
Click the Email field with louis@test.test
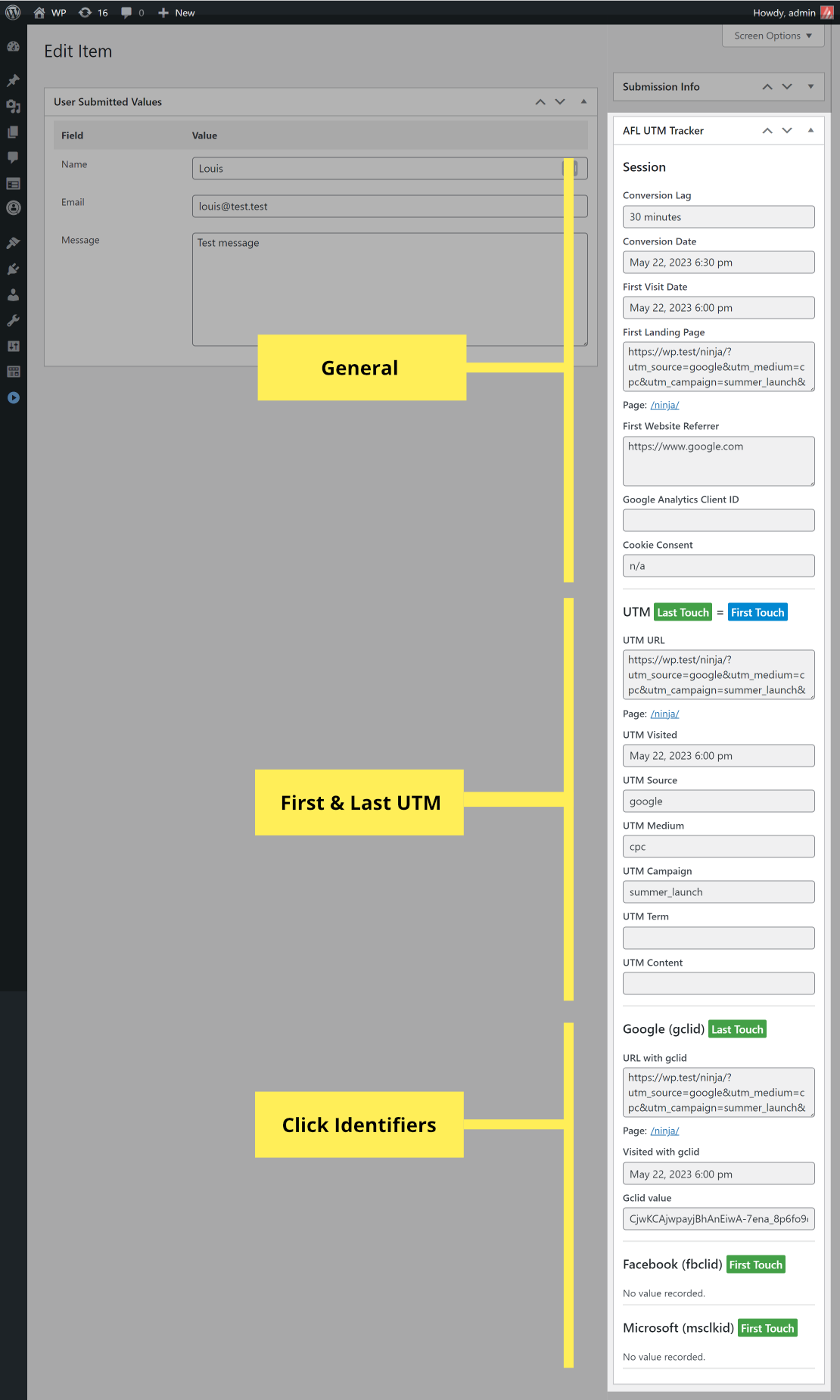click(x=390, y=206)
